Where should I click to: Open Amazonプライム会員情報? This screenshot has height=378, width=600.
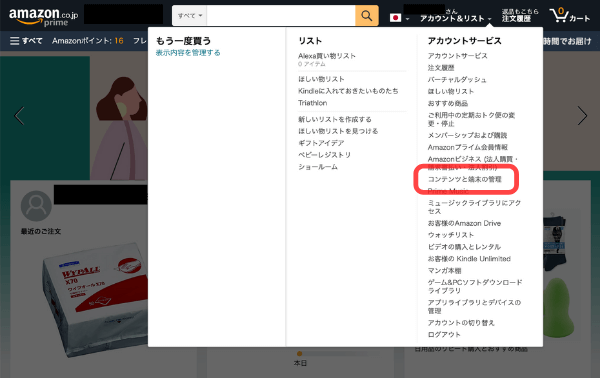click(468, 147)
